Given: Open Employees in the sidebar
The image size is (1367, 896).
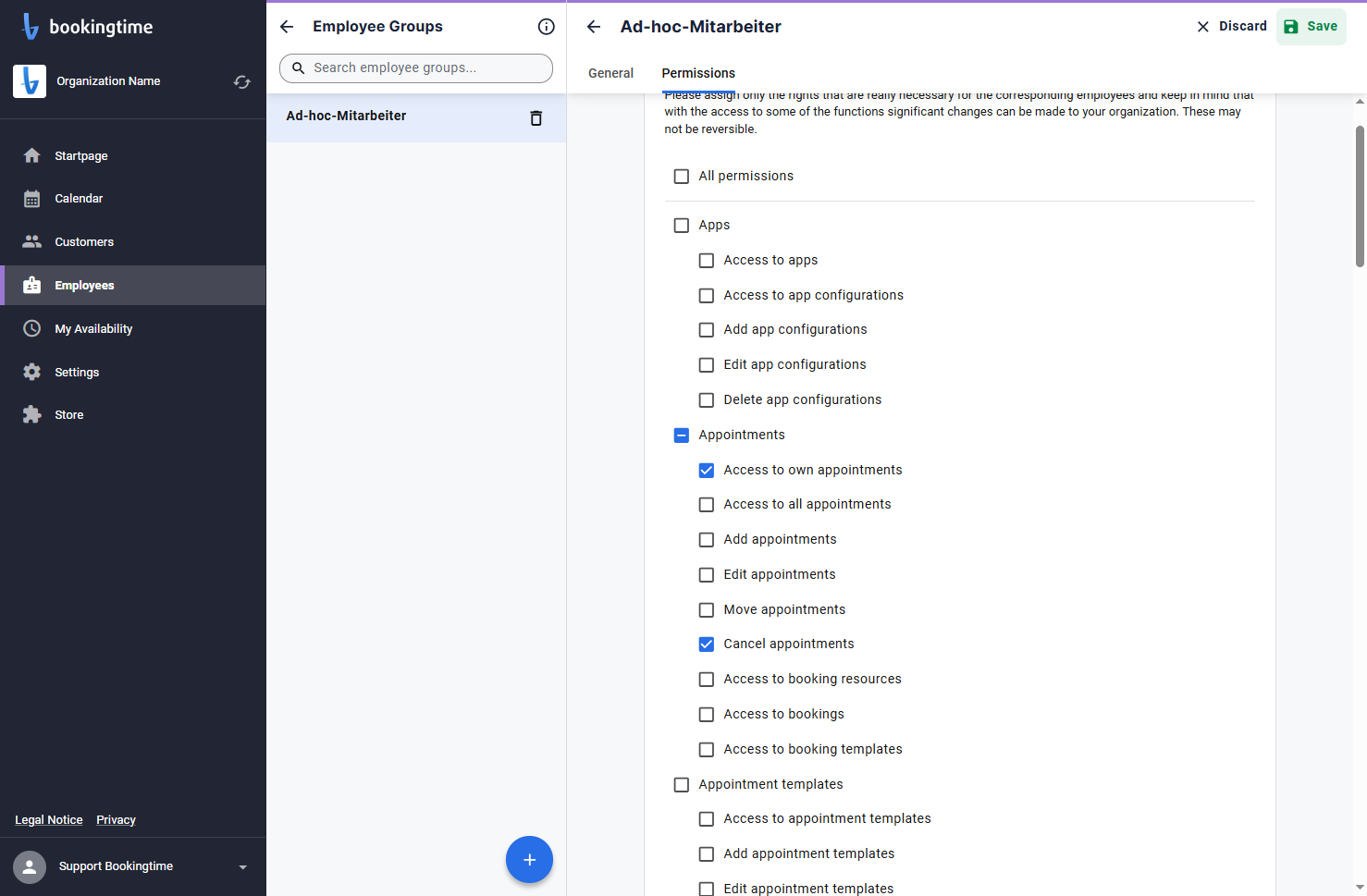Looking at the screenshot, I should pos(133,286).
